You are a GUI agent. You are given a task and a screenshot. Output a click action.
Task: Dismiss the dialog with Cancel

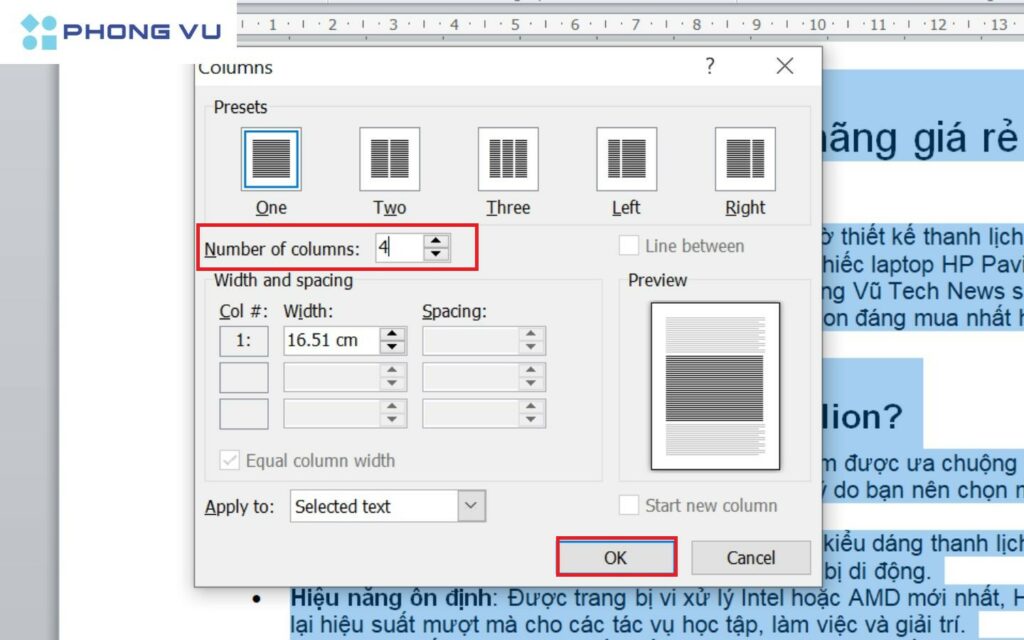pos(750,558)
